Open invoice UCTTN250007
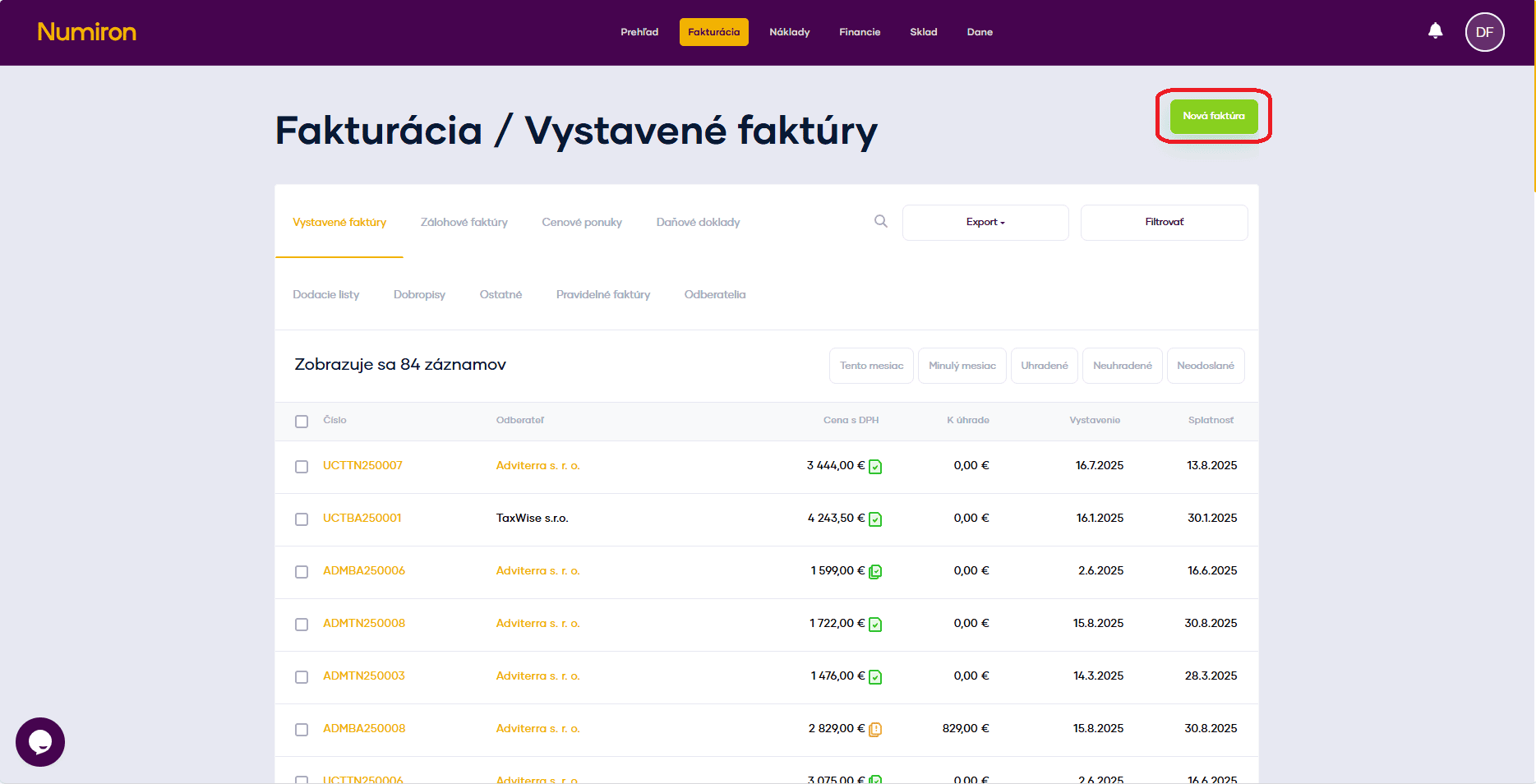This screenshot has height=784, width=1536. tap(362, 465)
